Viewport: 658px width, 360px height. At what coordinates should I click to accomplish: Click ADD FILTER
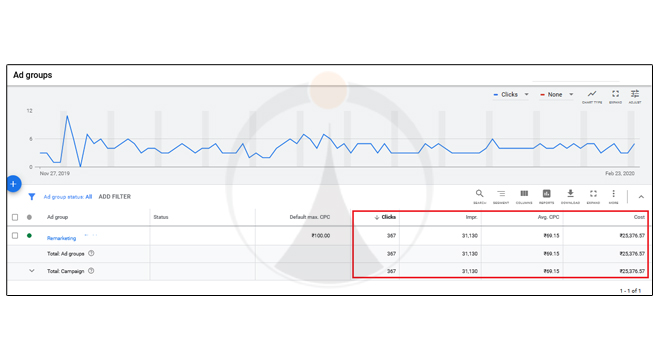click(x=115, y=196)
